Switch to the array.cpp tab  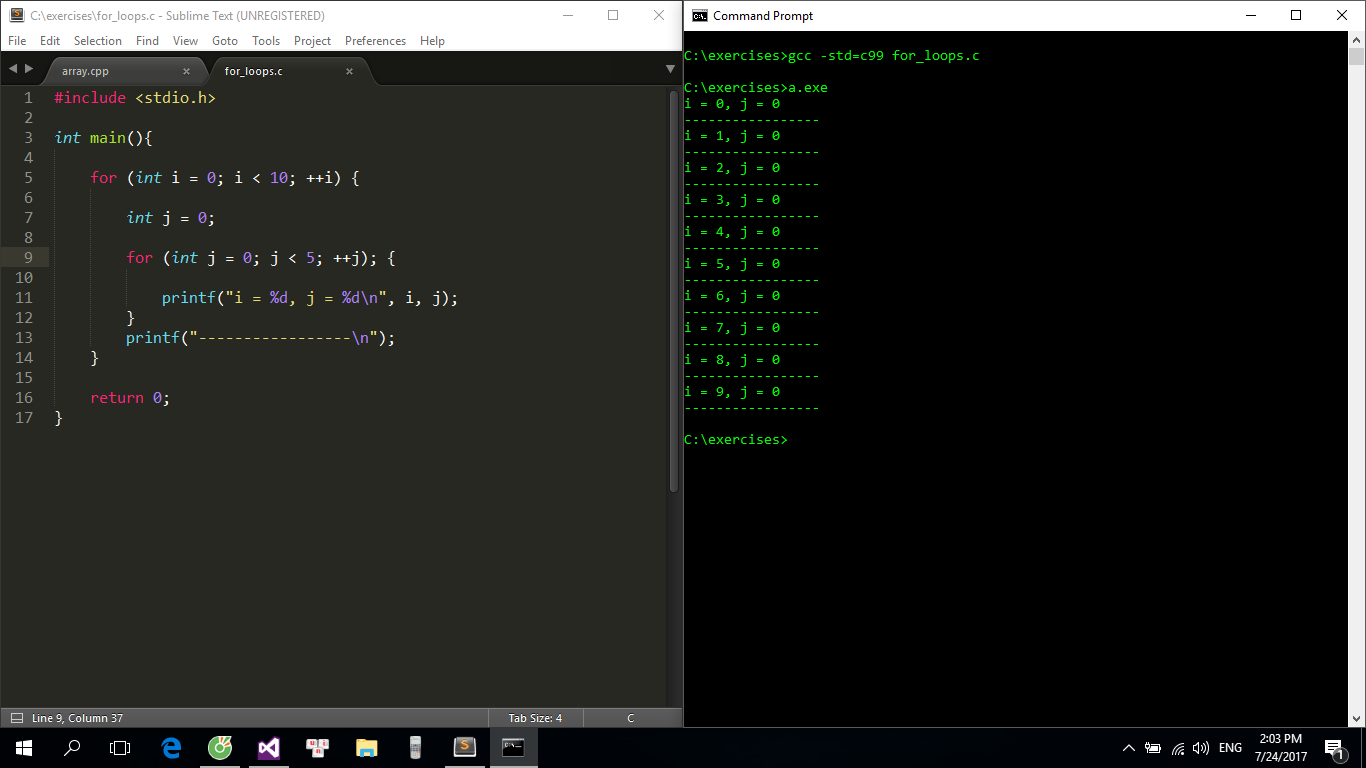86,71
